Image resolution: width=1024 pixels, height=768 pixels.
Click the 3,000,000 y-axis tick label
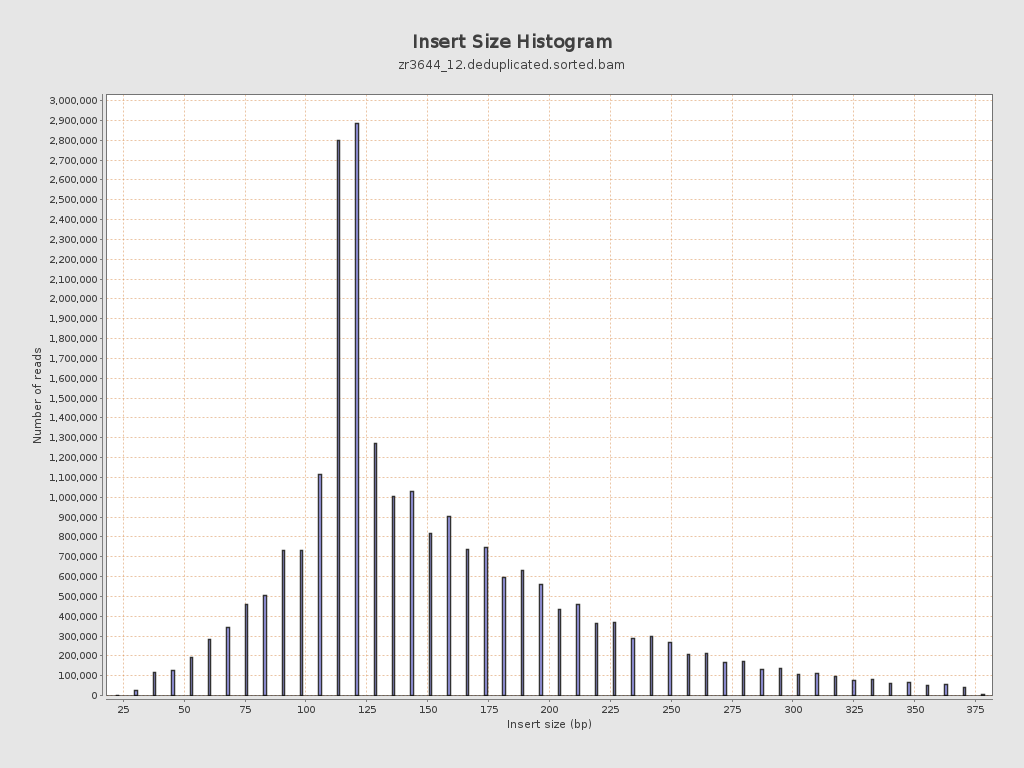[x=73, y=101]
